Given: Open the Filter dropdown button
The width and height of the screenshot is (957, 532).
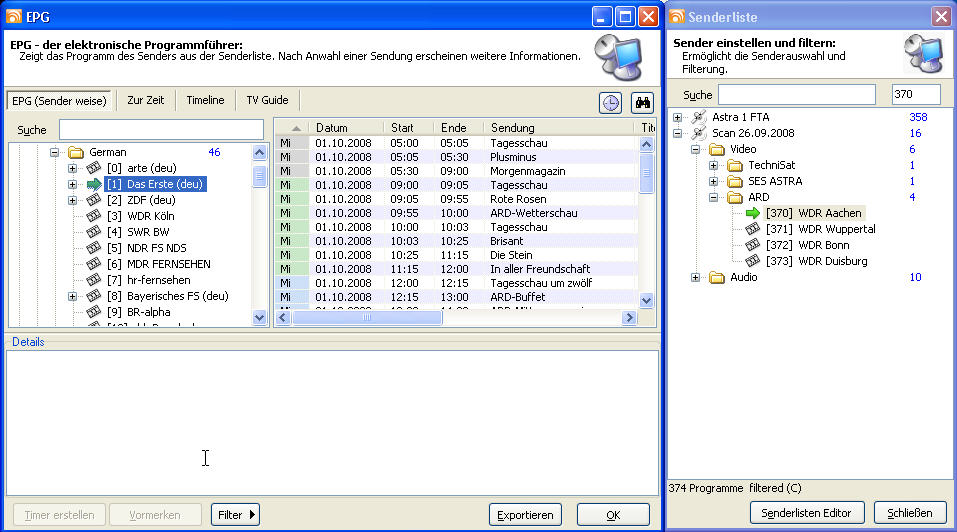Looking at the screenshot, I should click(235, 515).
